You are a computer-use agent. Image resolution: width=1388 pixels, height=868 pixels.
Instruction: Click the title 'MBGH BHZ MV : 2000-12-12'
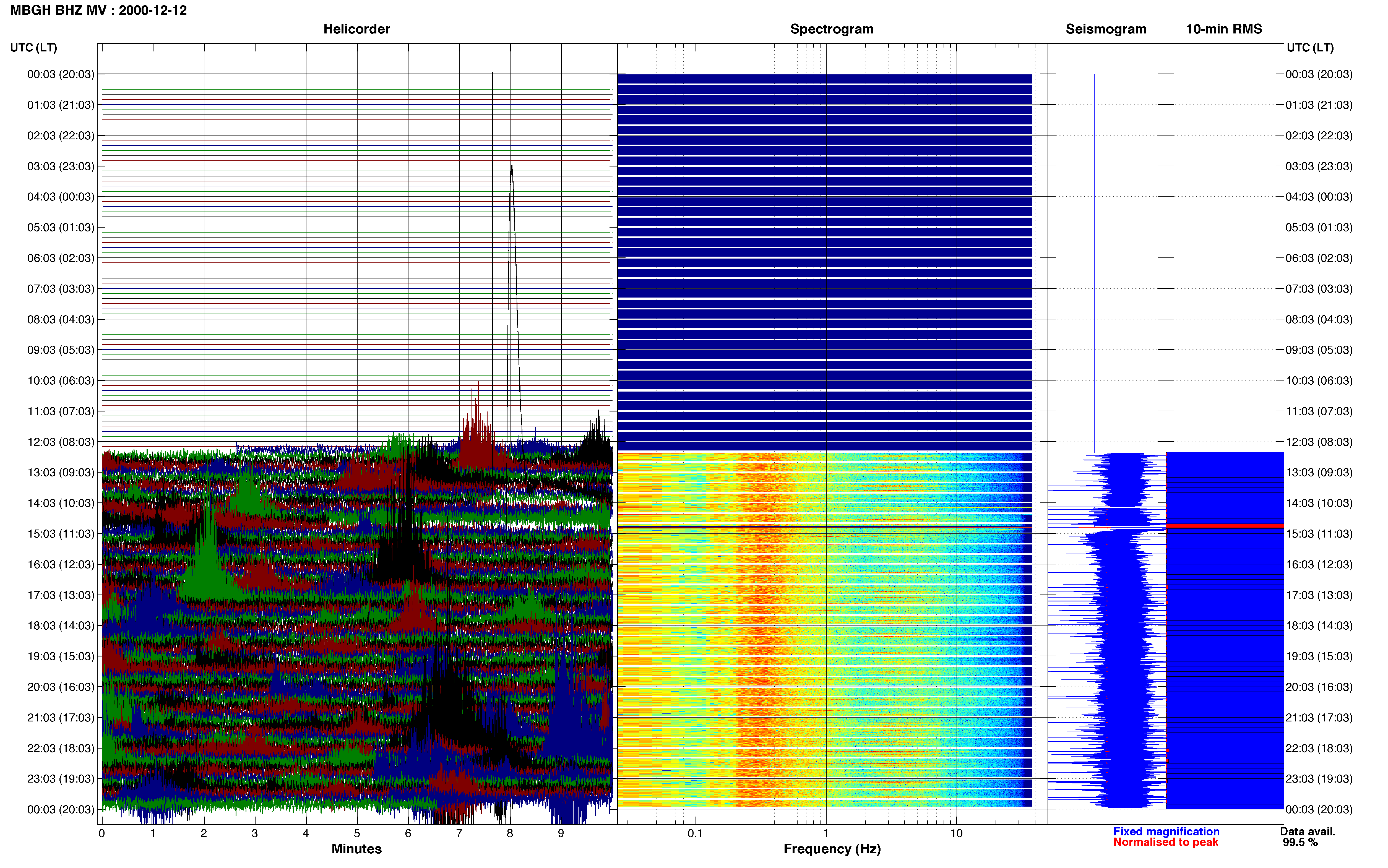[x=99, y=10]
